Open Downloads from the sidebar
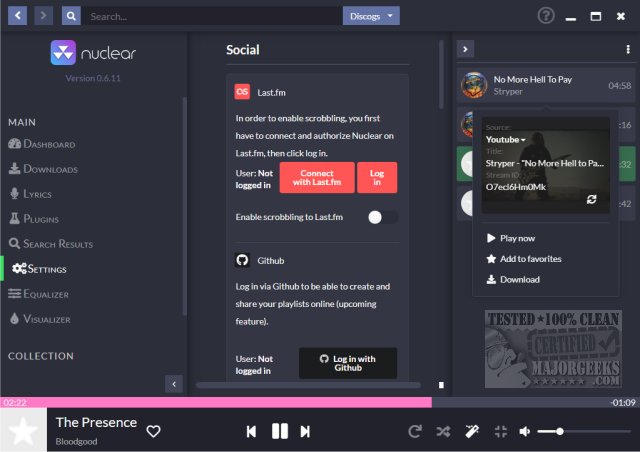 [43, 169]
